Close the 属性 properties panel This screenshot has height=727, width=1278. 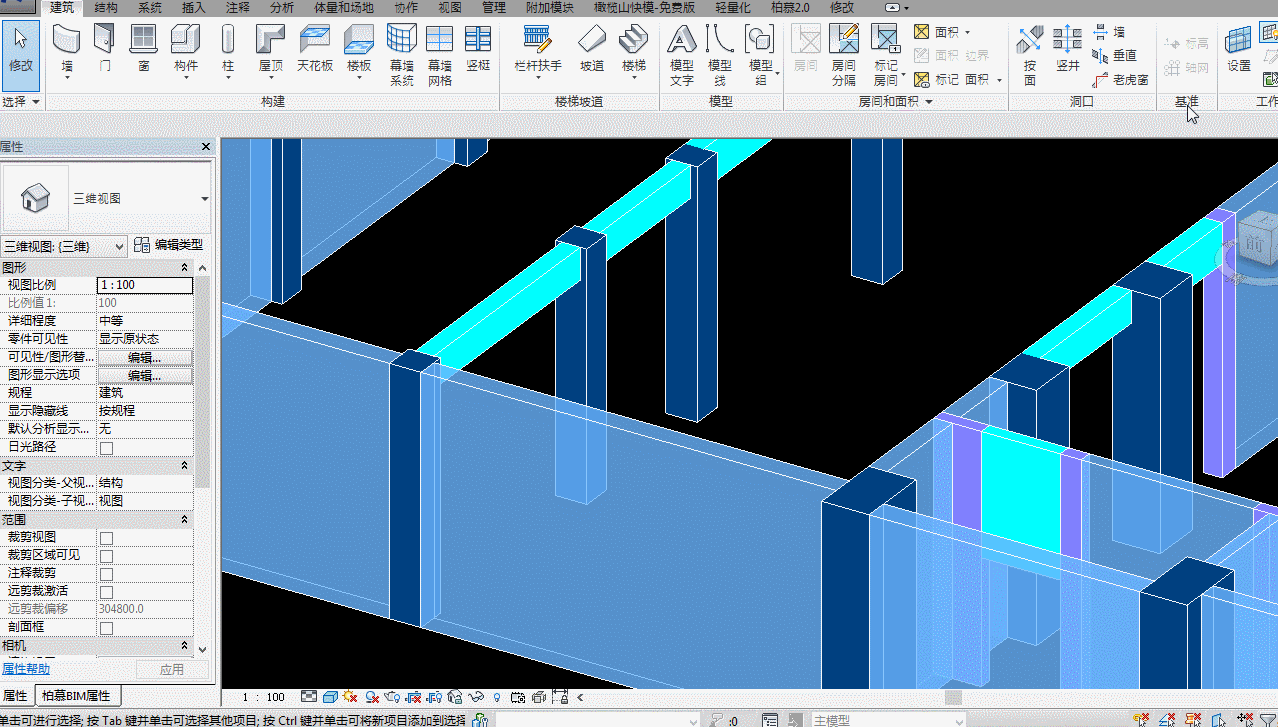(206, 147)
